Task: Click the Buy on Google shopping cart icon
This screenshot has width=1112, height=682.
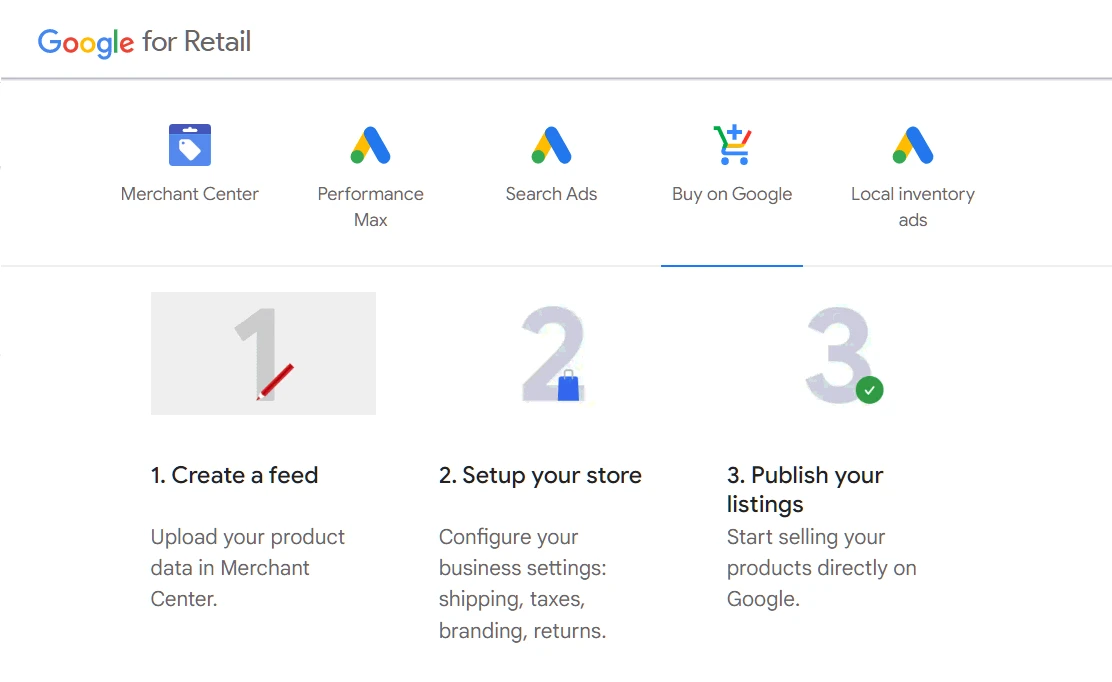Action: tap(732, 144)
